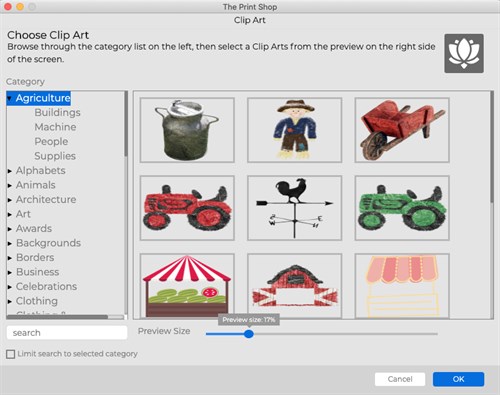Select the Supplies subcategory

pyautogui.click(x=55, y=156)
